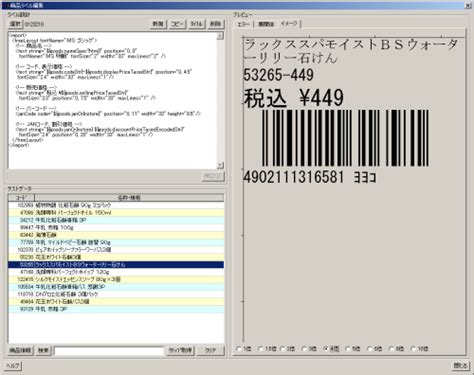Viewport: 474px width, 375px height.
Task: Click inside the XML label layout editor
Action: point(112,101)
